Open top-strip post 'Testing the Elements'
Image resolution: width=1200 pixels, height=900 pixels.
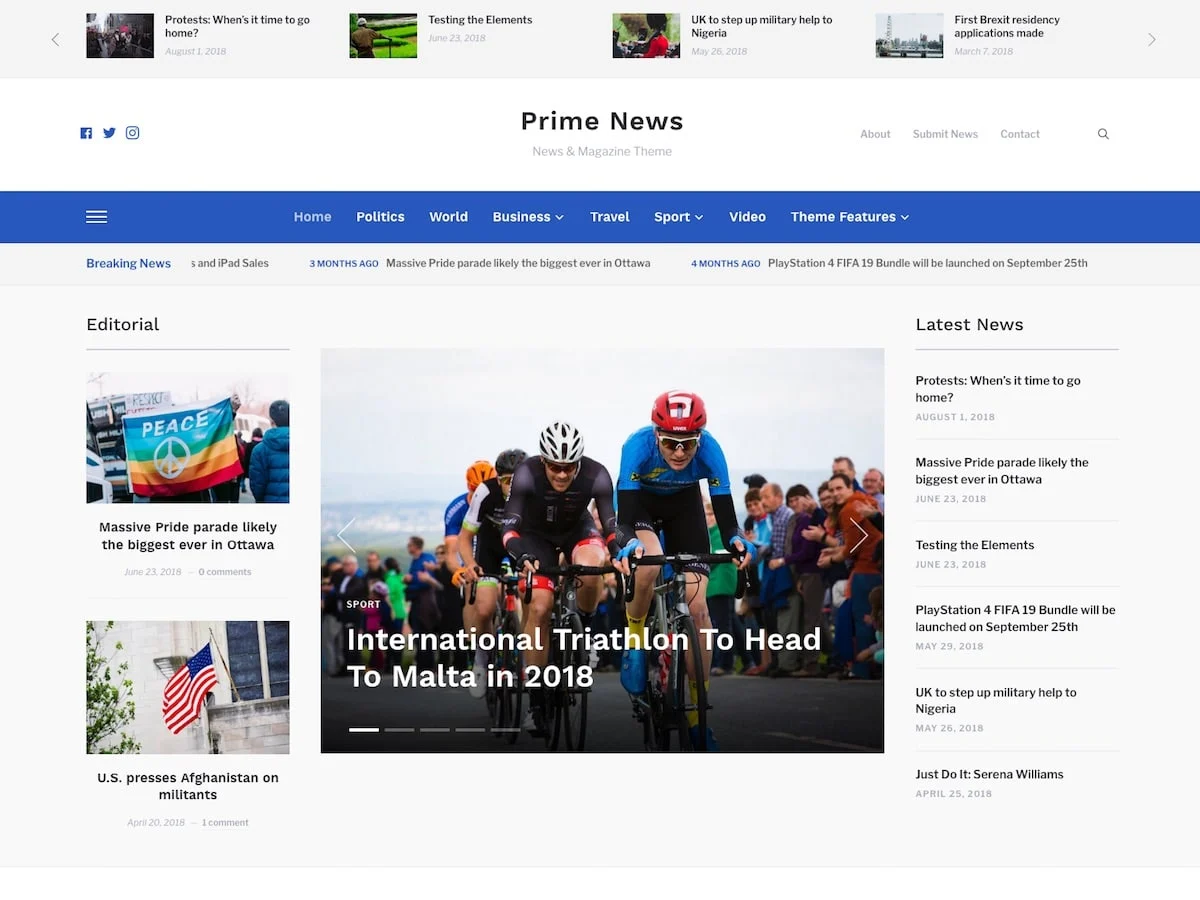(480, 20)
